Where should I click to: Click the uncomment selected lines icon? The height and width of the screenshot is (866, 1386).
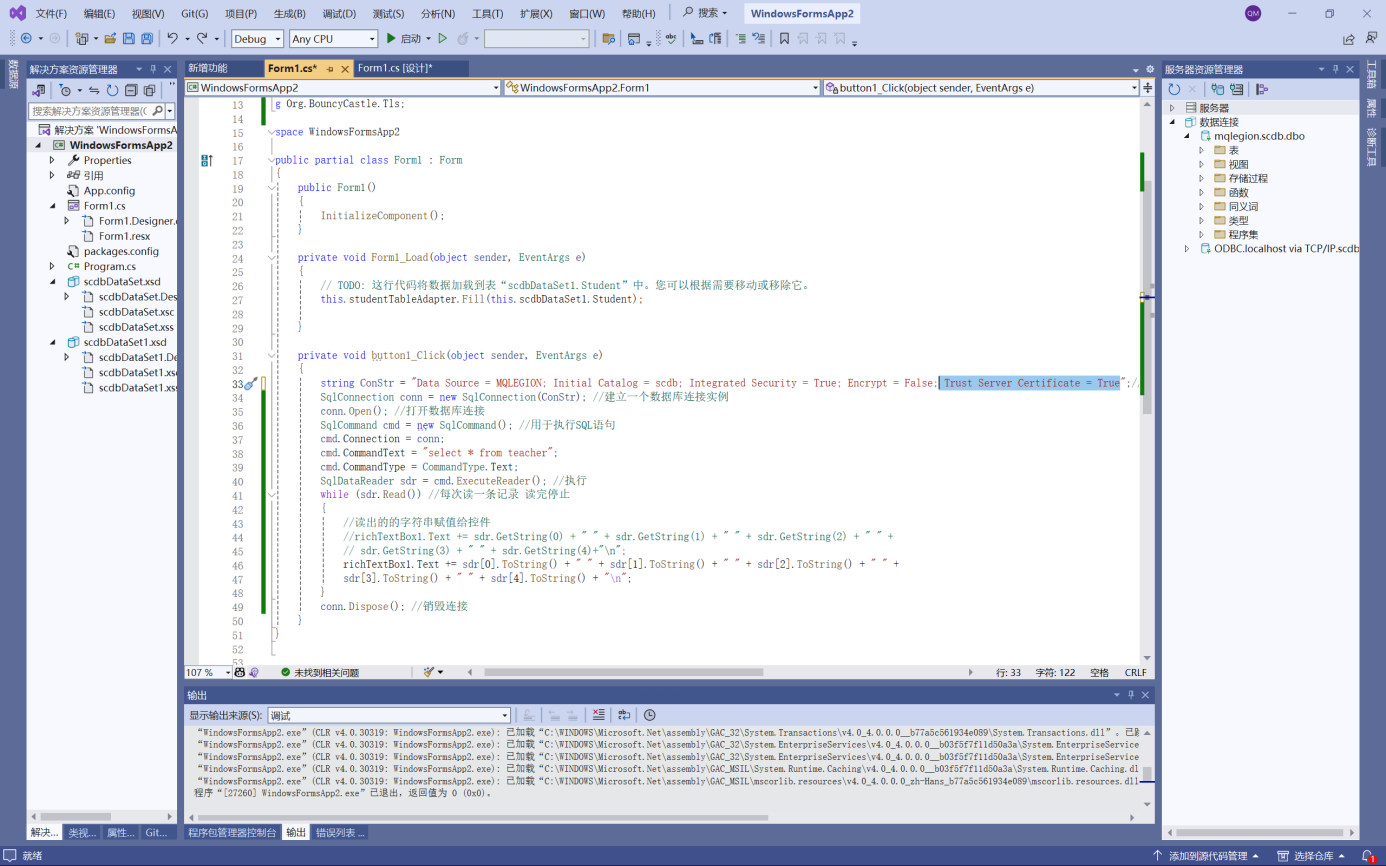coord(758,38)
